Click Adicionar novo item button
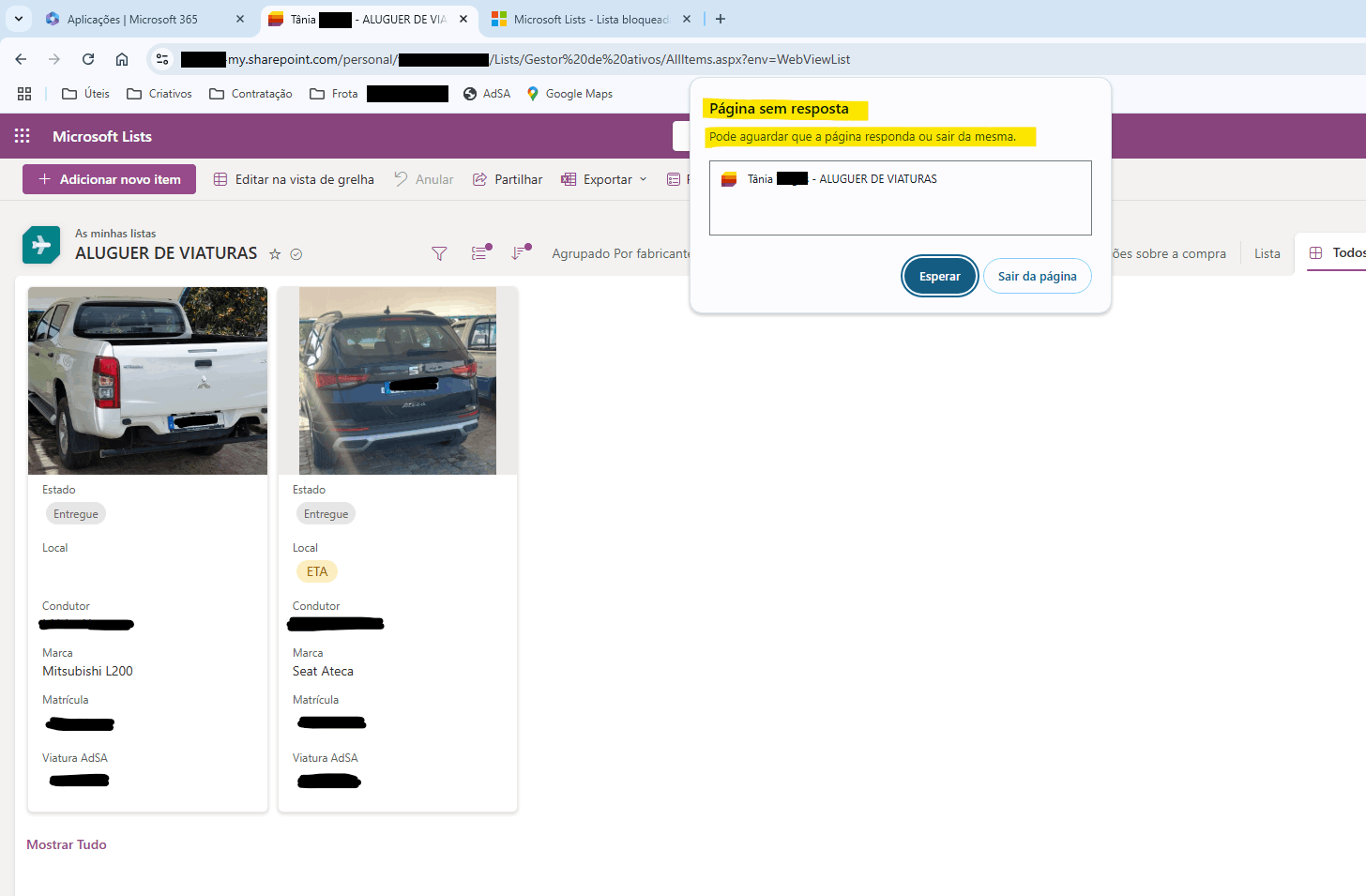This screenshot has height=896, width=1366. (109, 179)
